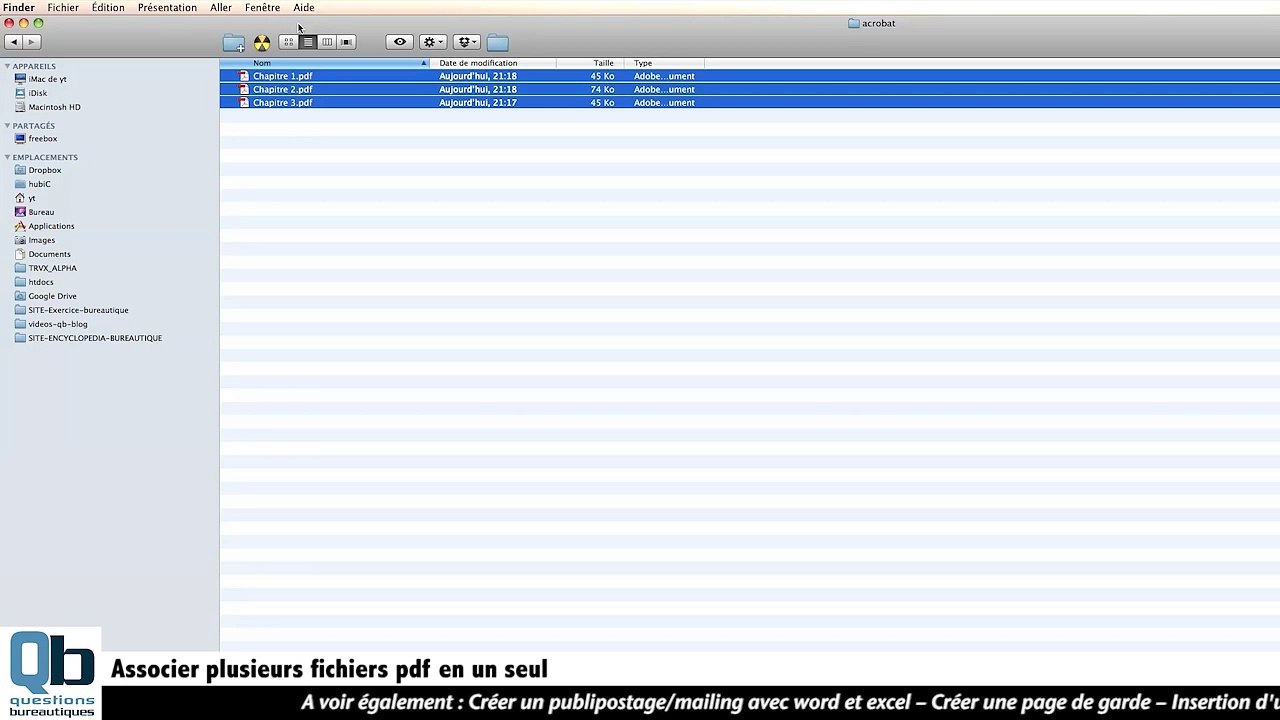The image size is (1280, 720).
Task: Open Quick Look with the eye icon
Action: point(400,42)
